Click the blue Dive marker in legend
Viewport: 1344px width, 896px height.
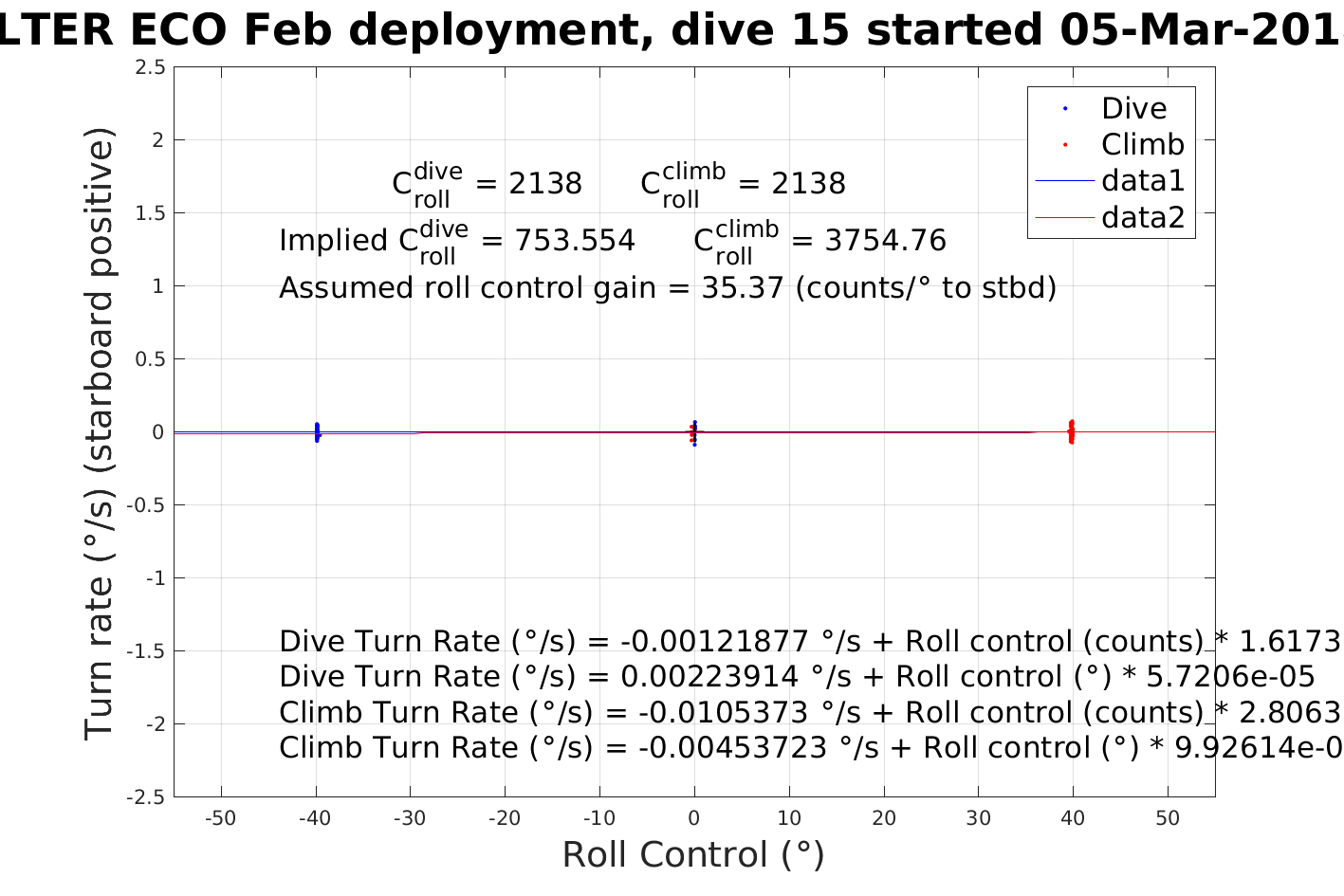pyautogui.click(x=1065, y=109)
